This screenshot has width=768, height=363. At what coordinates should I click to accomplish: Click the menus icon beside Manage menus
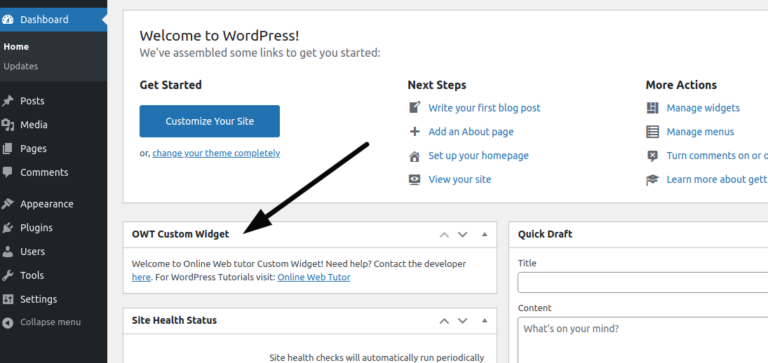pyautogui.click(x=652, y=132)
